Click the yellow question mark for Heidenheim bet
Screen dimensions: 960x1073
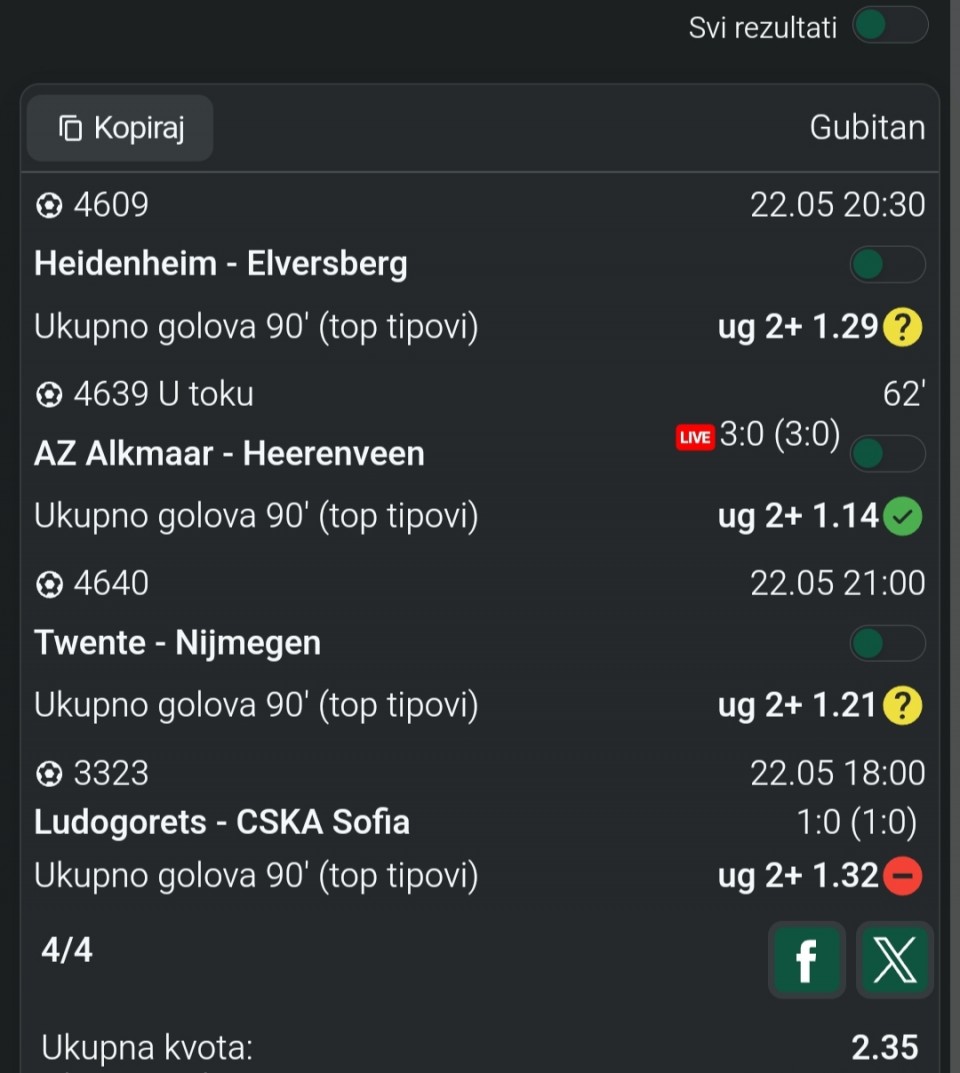pos(903,327)
